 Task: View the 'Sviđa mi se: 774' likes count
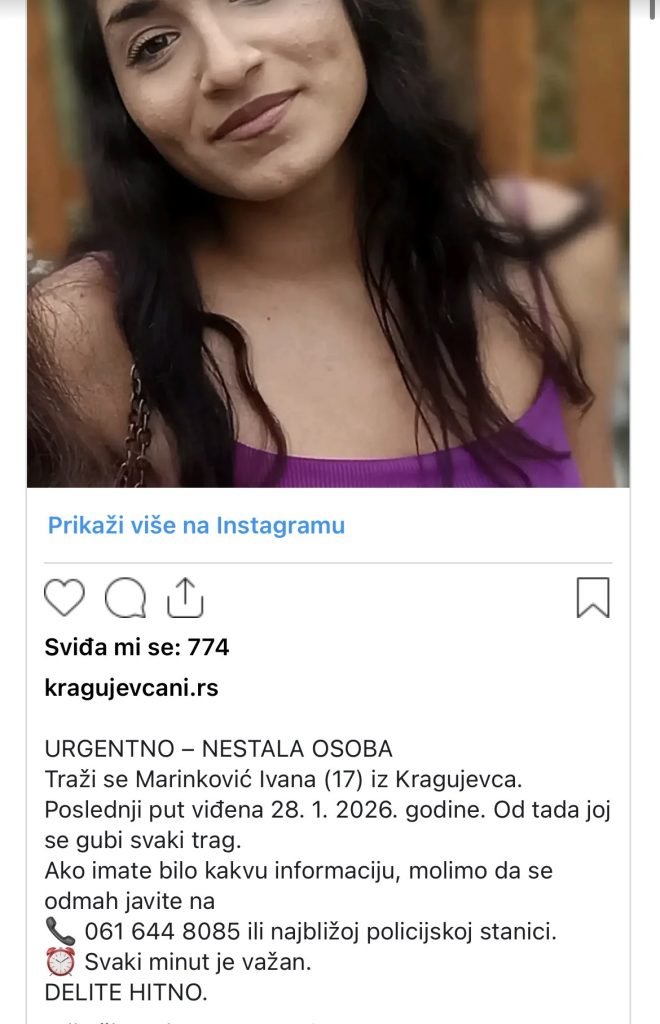click(x=137, y=647)
